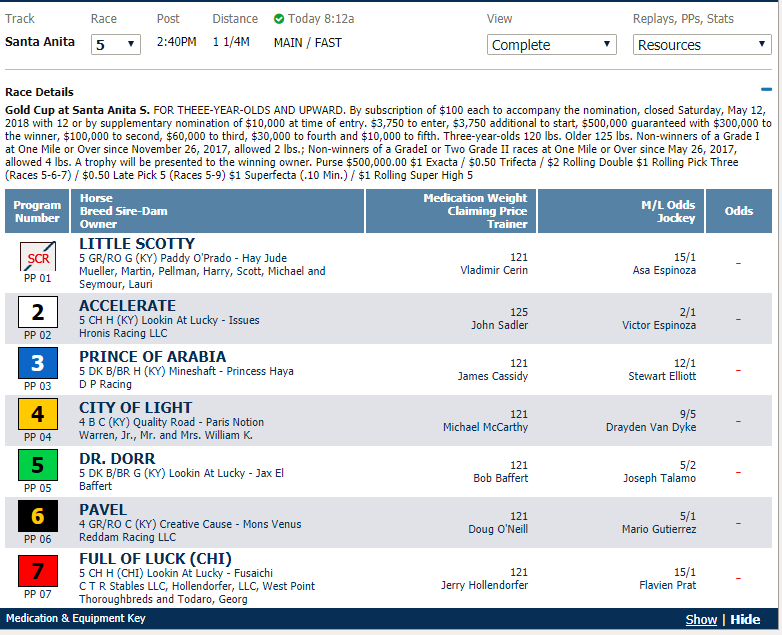Click owner text D P Racing
This screenshot has width=782, height=635.
click(105, 384)
